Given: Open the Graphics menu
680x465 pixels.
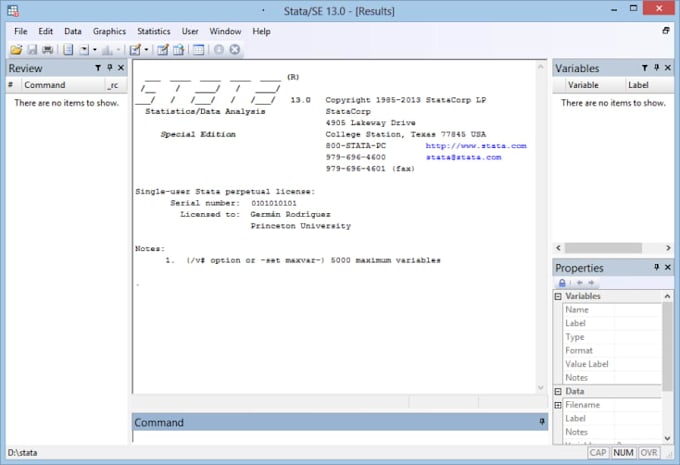Looking at the screenshot, I should pyautogui.click(x=109, y=31).
